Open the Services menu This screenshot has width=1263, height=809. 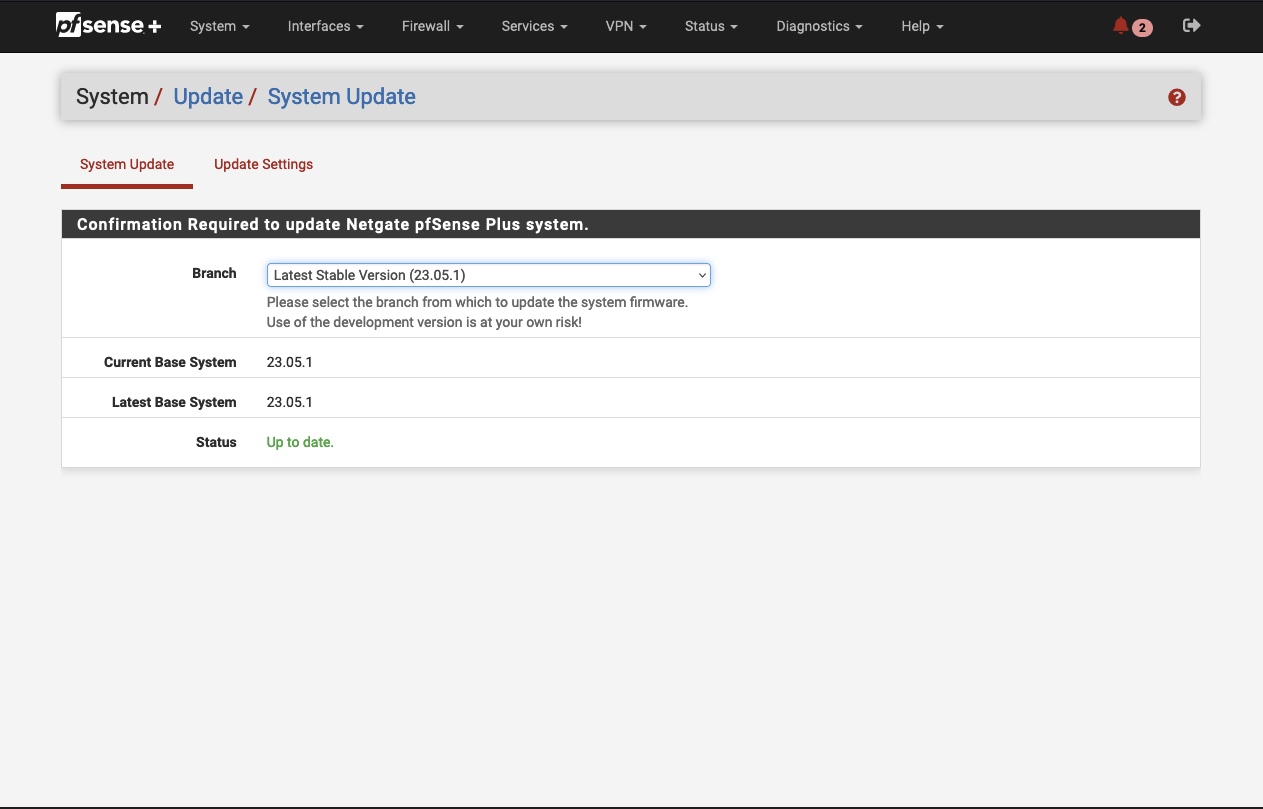point(534,26)
